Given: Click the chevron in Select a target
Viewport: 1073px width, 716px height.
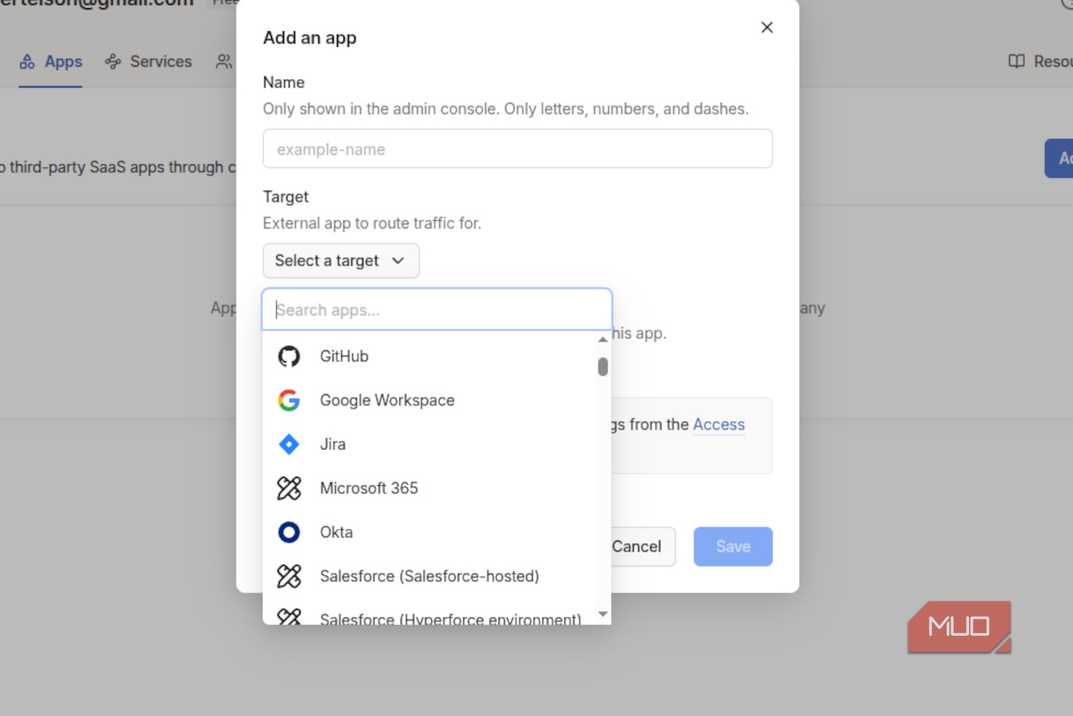Looking at the screenshot, I should coord(398,261).
